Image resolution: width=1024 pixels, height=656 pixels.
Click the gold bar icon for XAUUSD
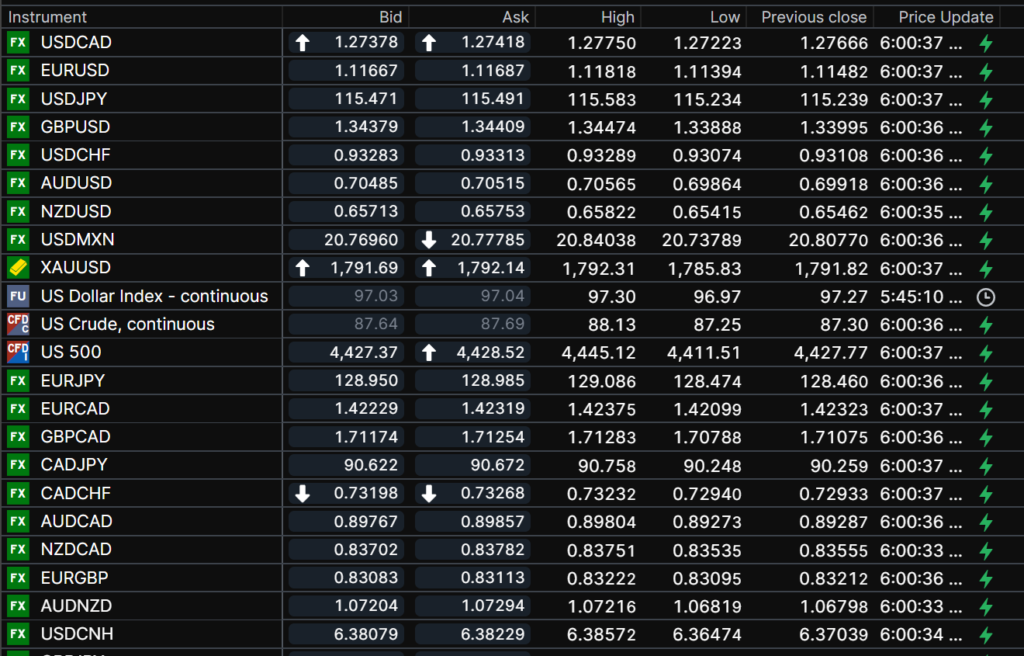click(x=18, y=268)
